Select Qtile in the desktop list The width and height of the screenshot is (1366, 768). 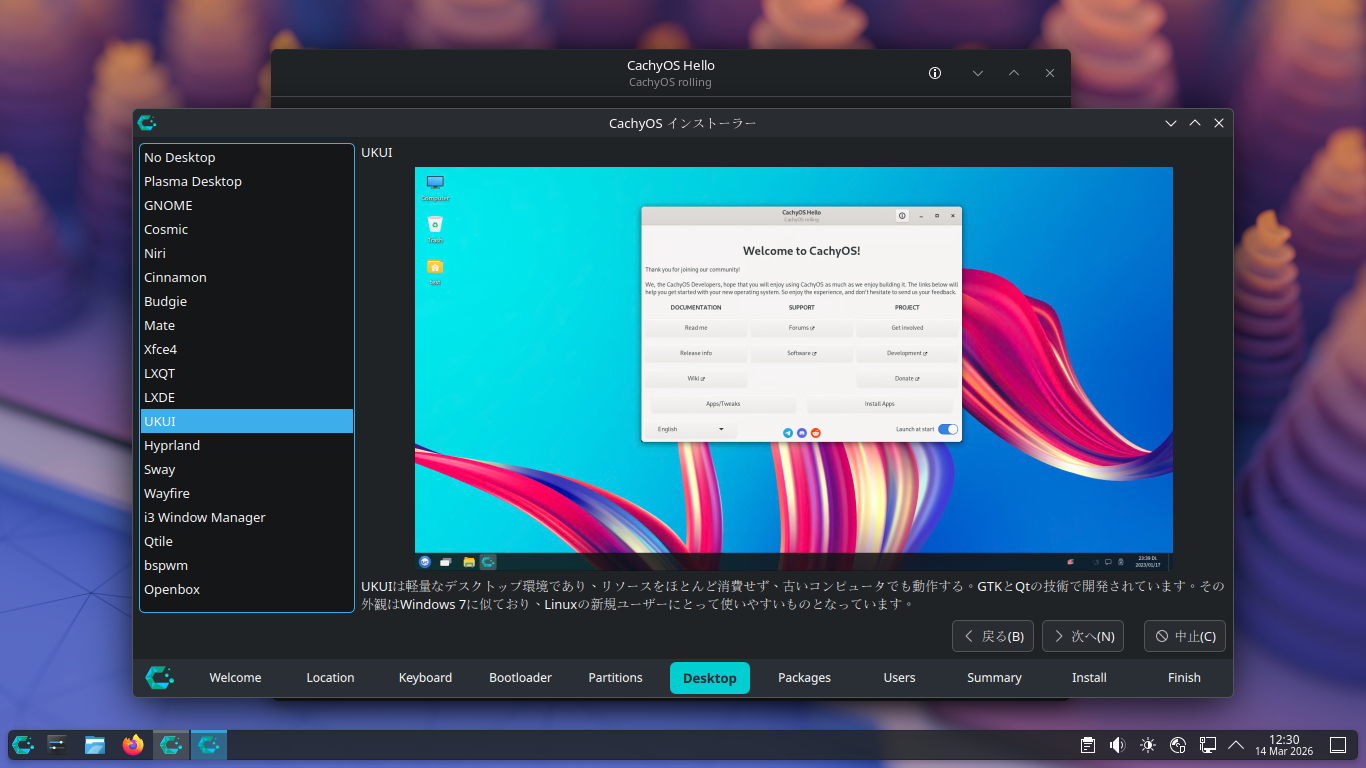(x=247, y=541)
